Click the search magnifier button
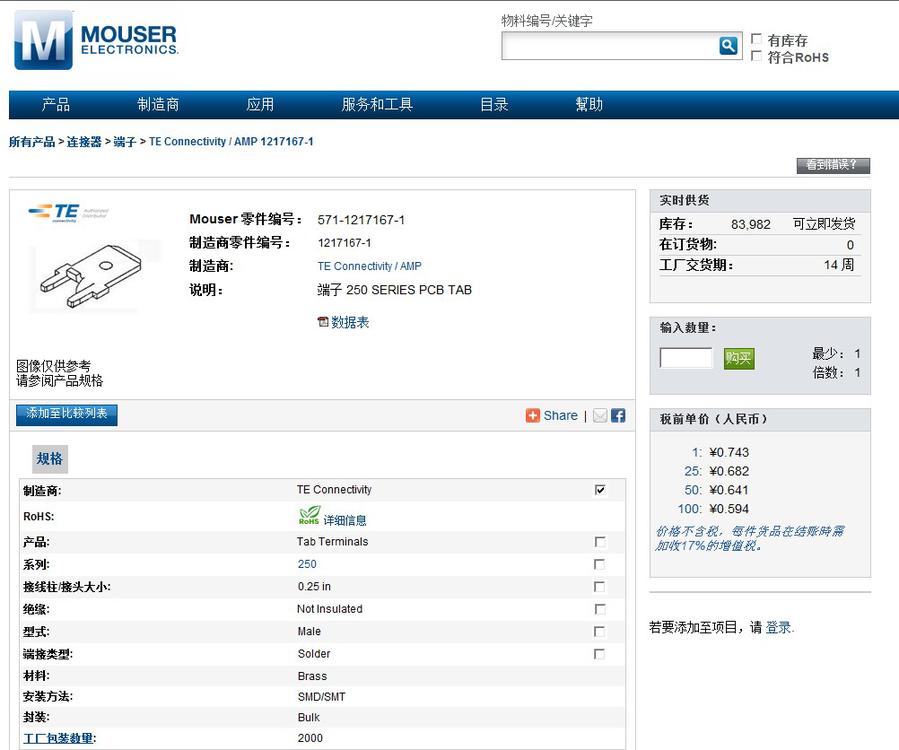The image size is (899, 750). 728,45
